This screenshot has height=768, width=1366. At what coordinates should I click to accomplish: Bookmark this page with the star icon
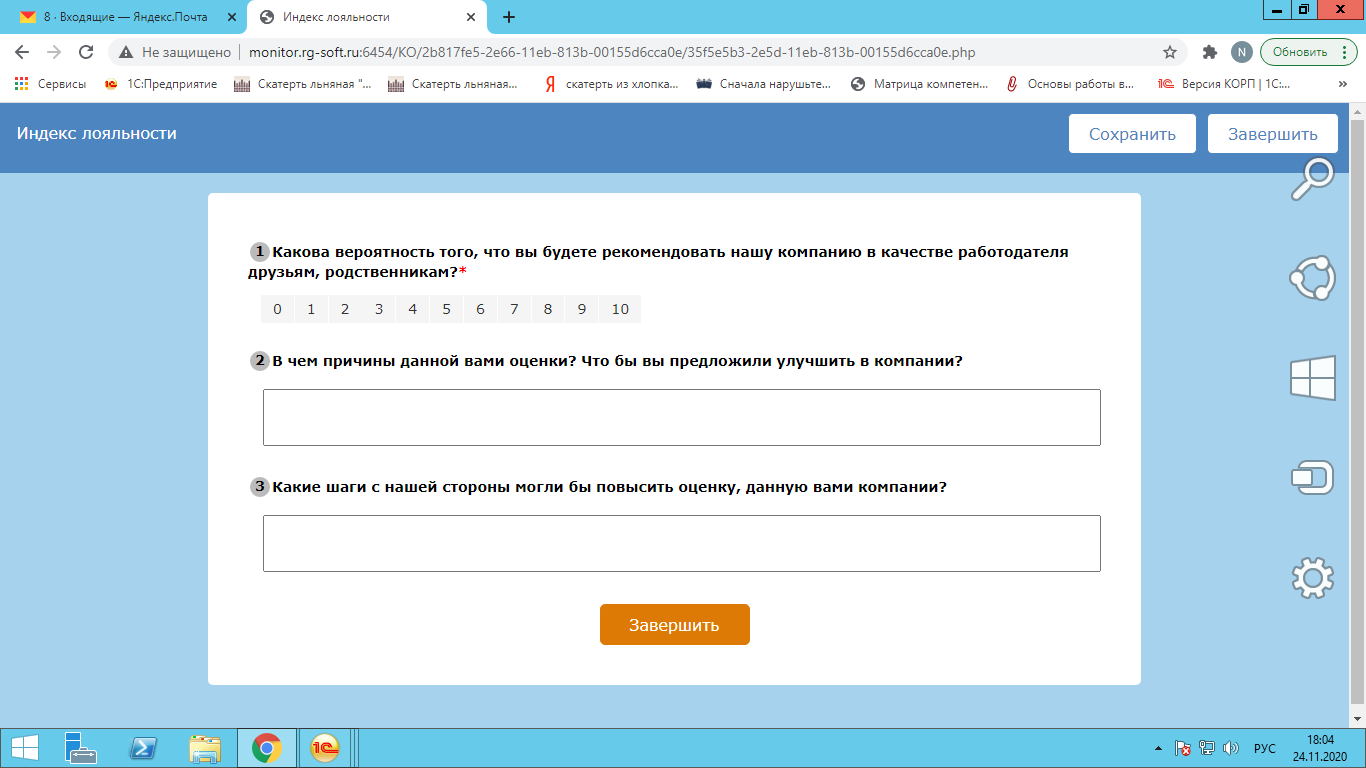pos(1170,52)
